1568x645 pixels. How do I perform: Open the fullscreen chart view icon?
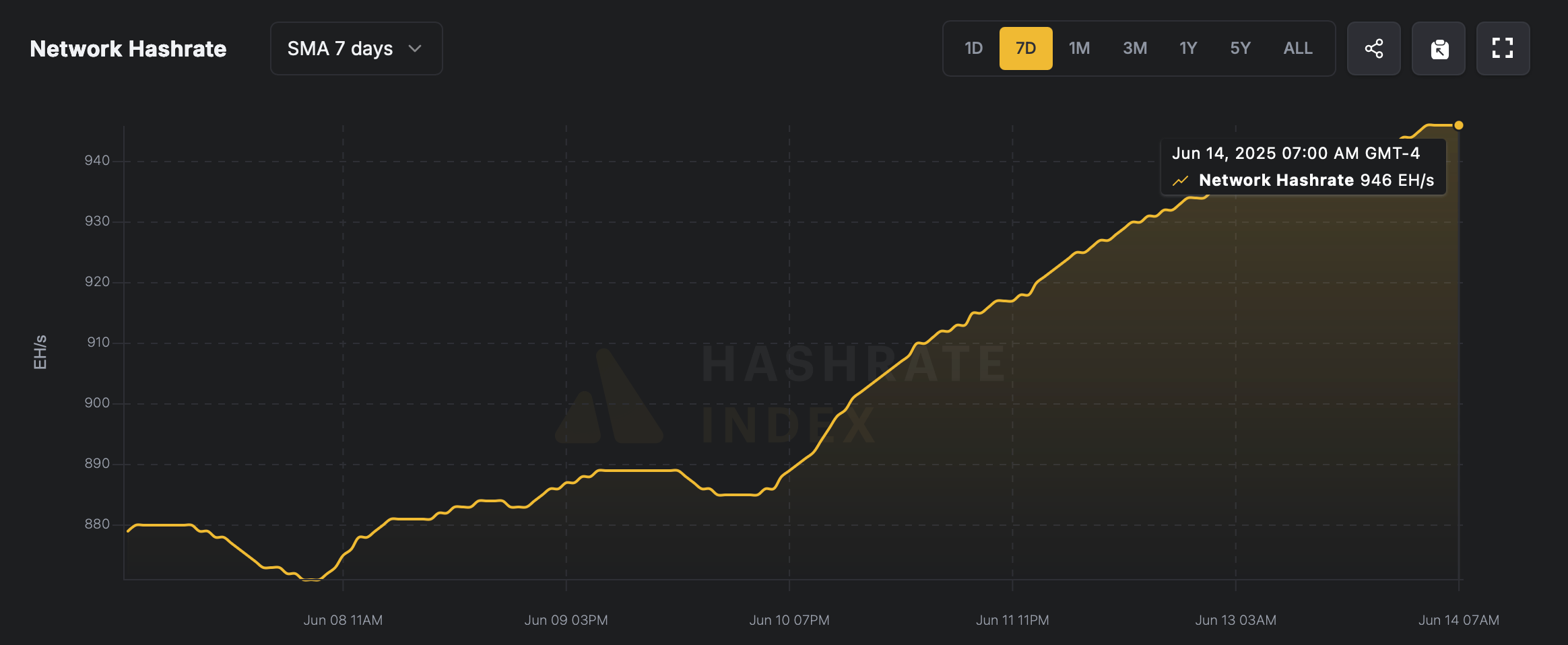click(x=1503, y=48)
